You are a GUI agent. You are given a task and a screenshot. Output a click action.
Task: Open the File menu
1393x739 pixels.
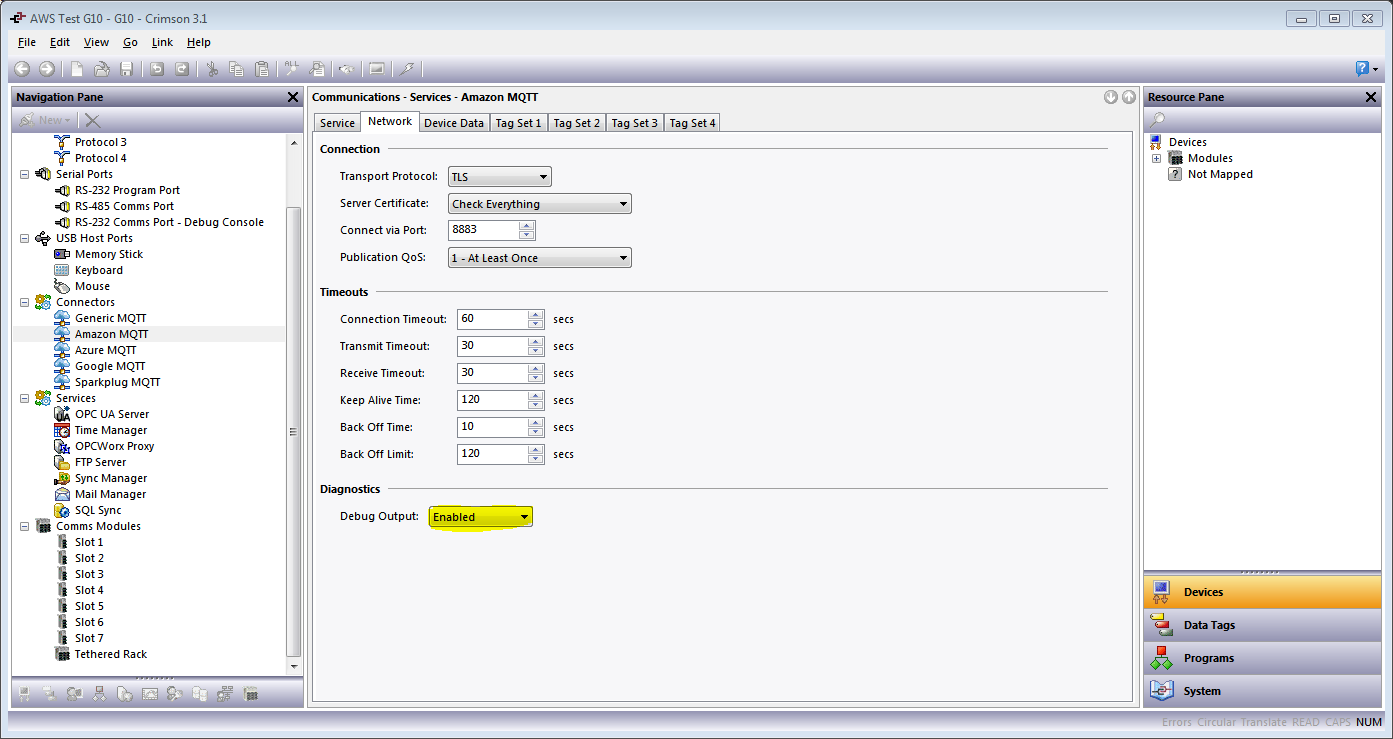click(27, 42)
